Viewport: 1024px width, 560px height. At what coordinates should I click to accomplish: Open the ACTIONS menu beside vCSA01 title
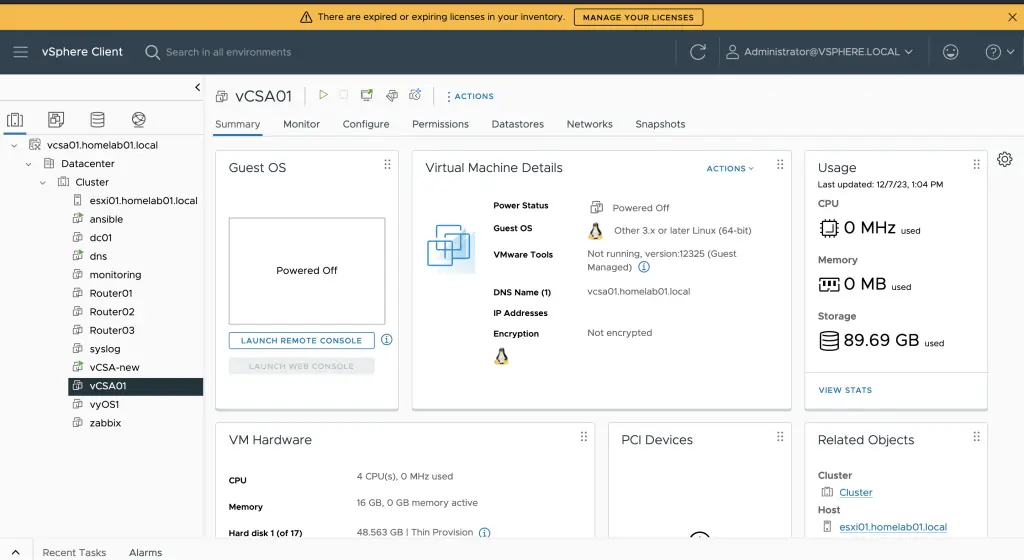470,96
